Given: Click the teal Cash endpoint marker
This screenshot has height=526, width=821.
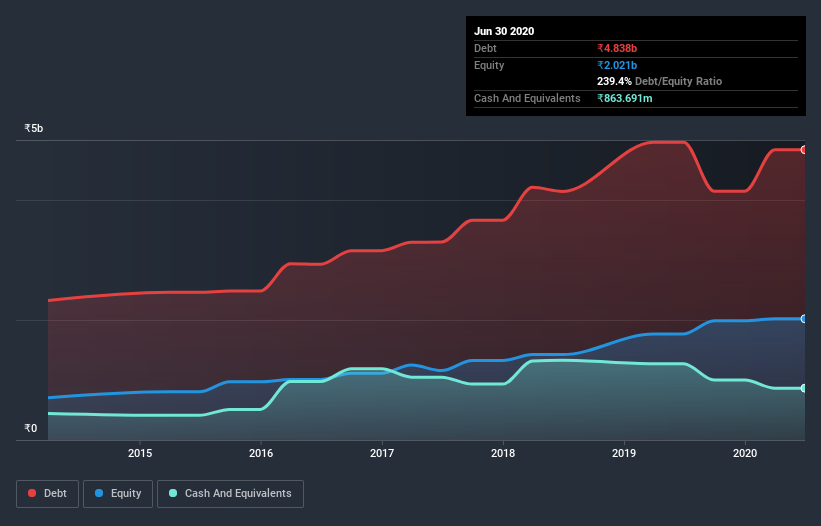Looking at the screenshot, I should click(804, 388).
